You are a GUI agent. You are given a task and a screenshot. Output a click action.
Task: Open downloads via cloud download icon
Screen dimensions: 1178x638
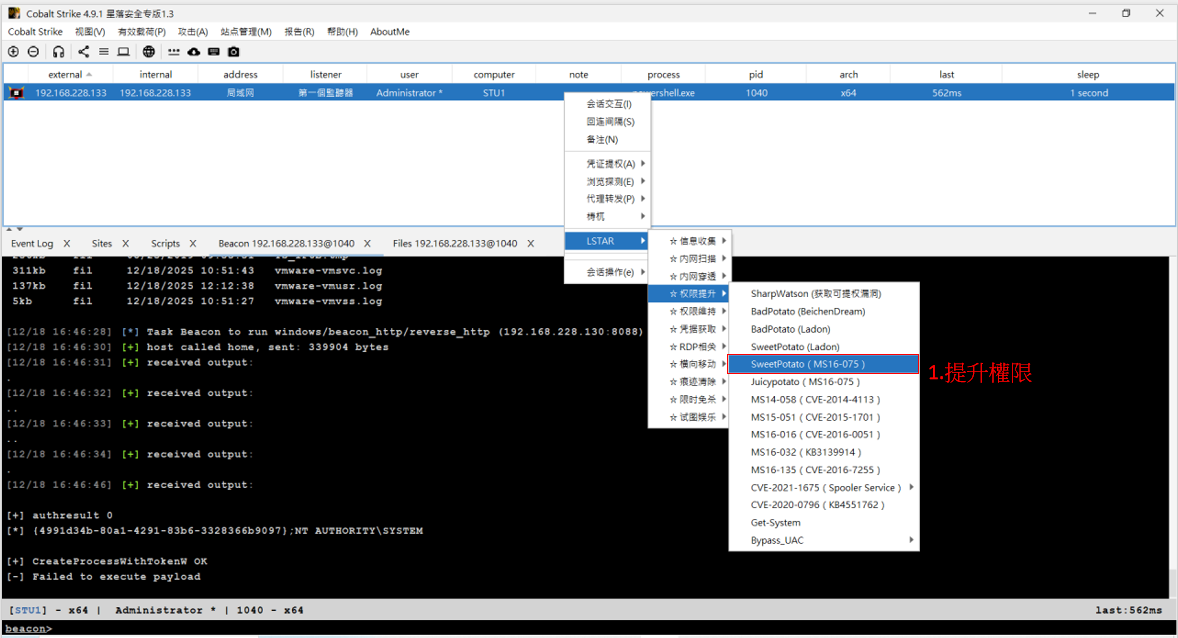point(194,52)
